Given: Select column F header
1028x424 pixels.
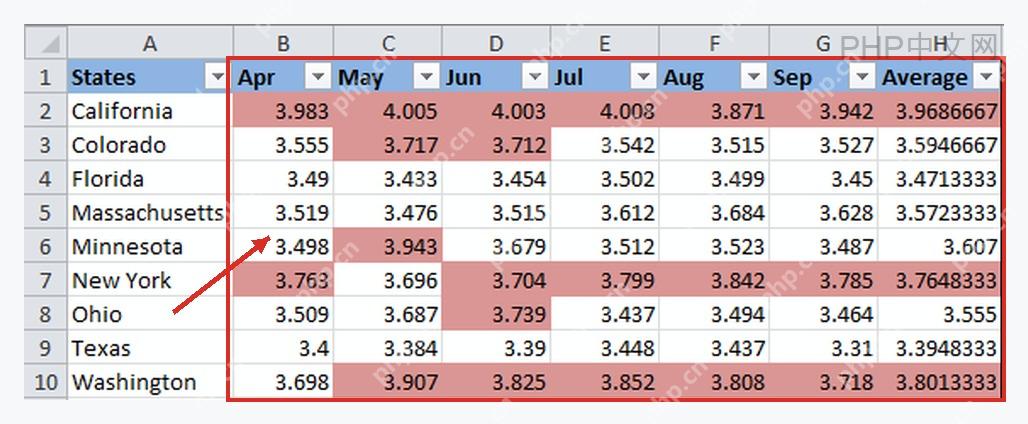Looking at the screenshot, I should click(714, 43).
